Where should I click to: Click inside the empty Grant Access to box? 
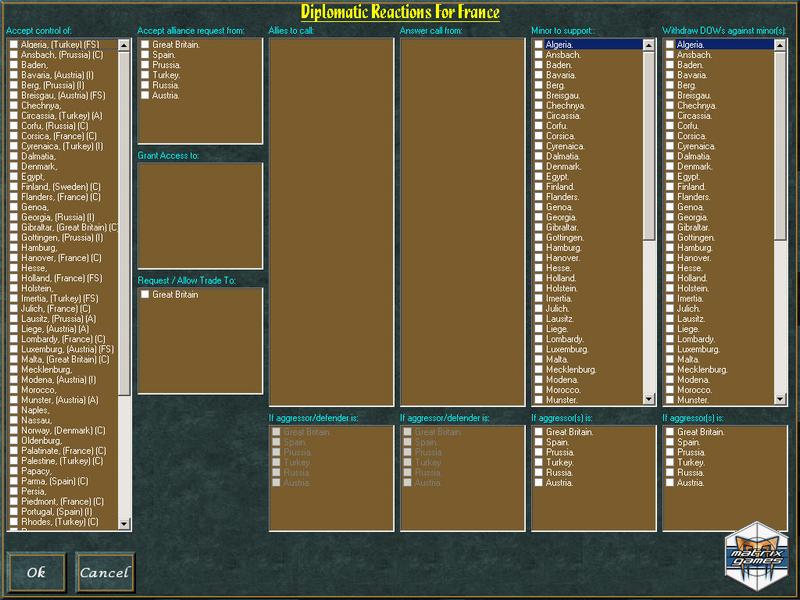(x=200, y=215)
